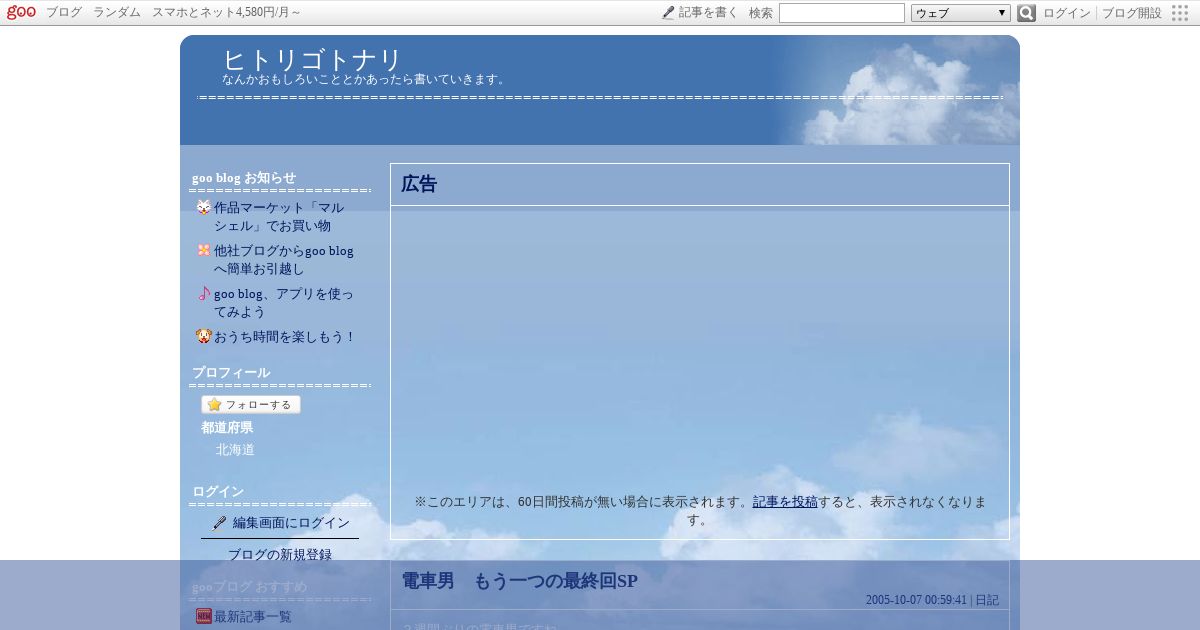1200x630 pixels.
Task: Open the ウェブ search scope dropdown
Action: [x=961, y=13]
